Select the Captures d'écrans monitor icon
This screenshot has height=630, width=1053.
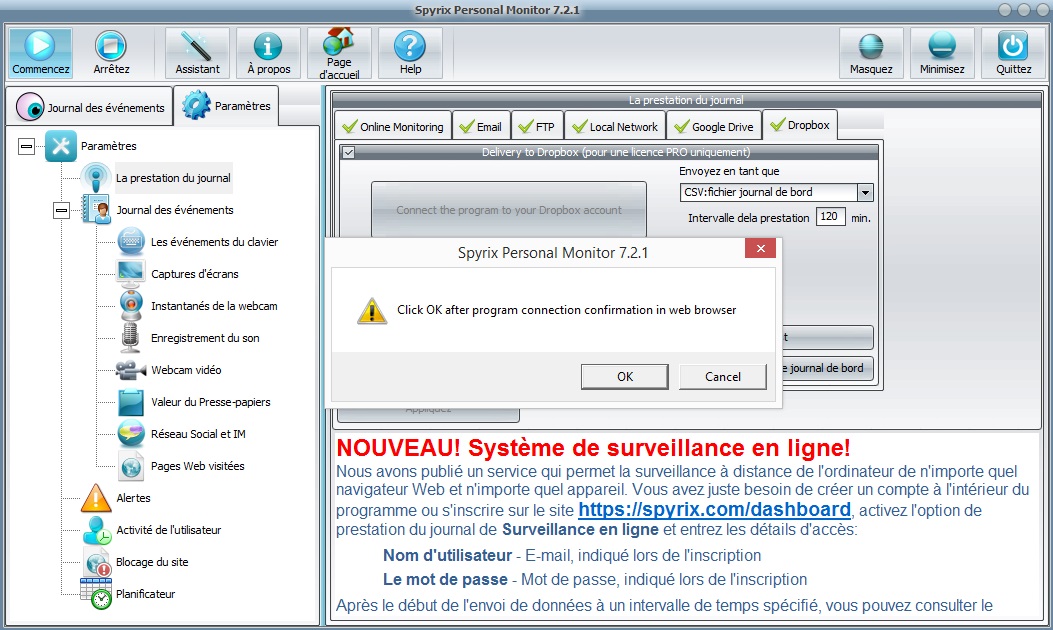pos(131,273)
